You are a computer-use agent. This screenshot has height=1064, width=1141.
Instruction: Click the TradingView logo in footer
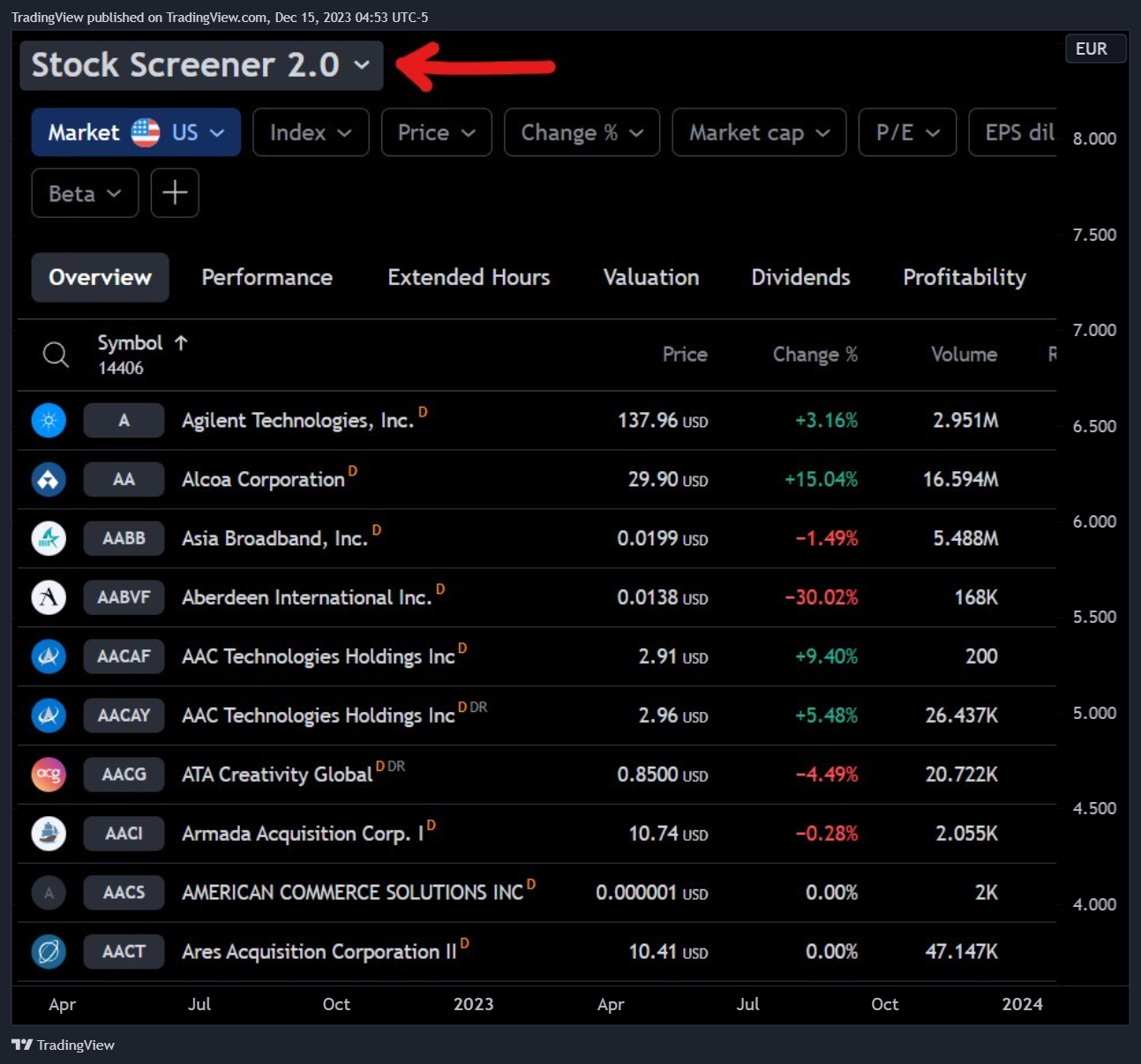(63, 1045)
